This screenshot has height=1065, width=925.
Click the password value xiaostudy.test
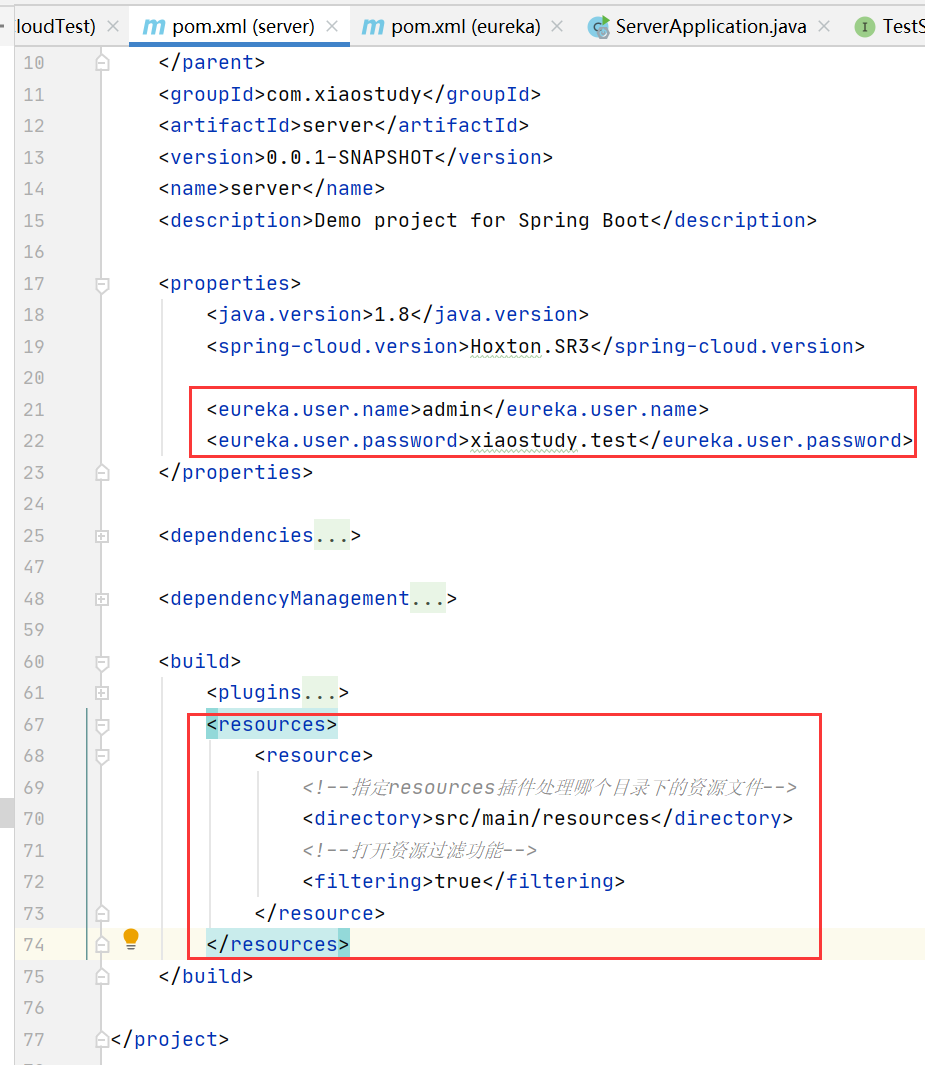coord(554,441)
